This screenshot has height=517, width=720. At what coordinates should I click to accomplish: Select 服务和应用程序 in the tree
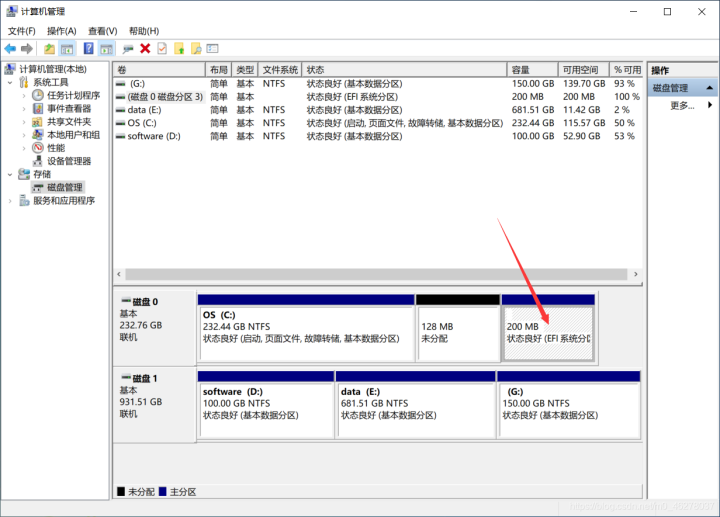tap(64, 200)
